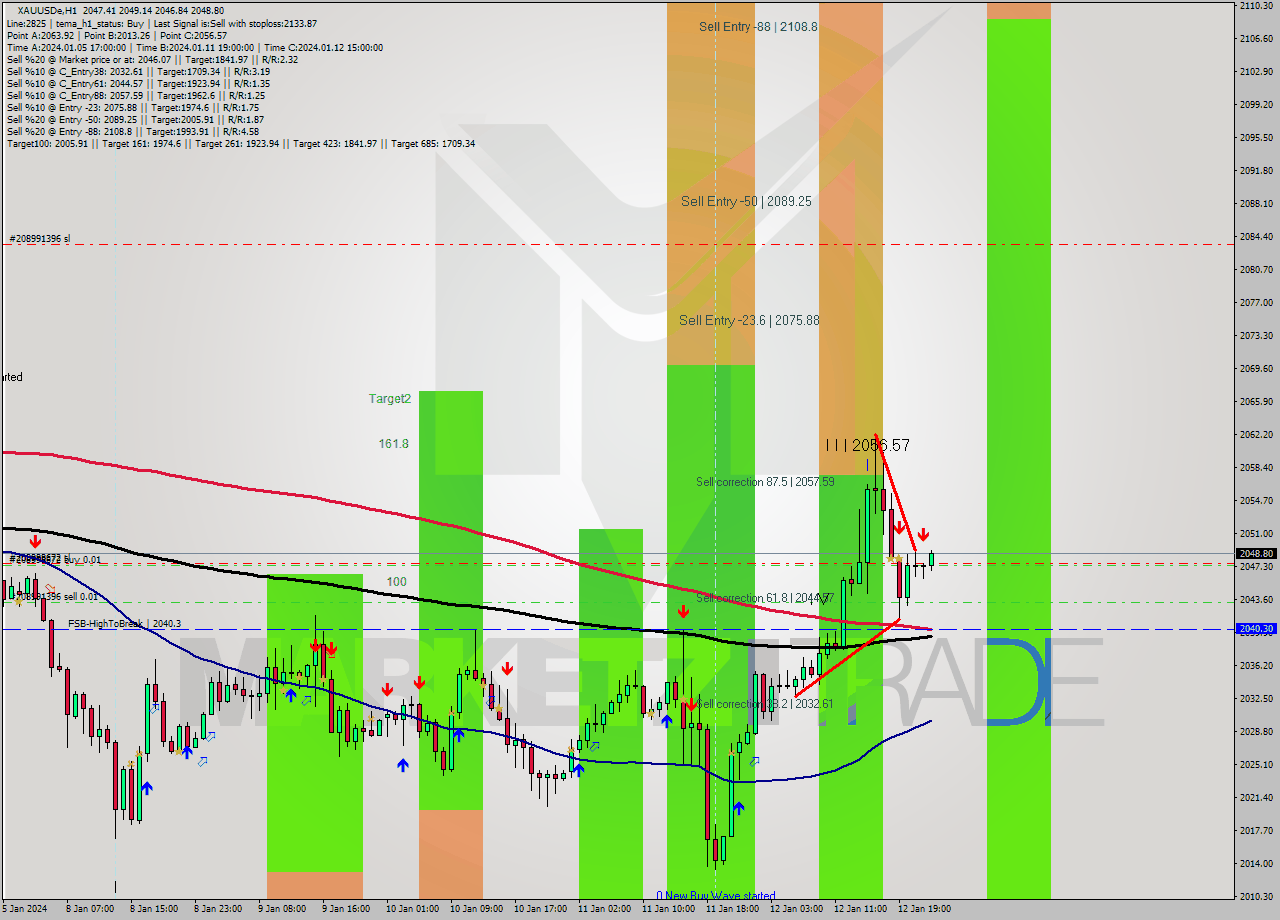The width and height of the screenshot is (1280, 920).
Task: Select the 'Target2' label
Action: pos(390,398)
